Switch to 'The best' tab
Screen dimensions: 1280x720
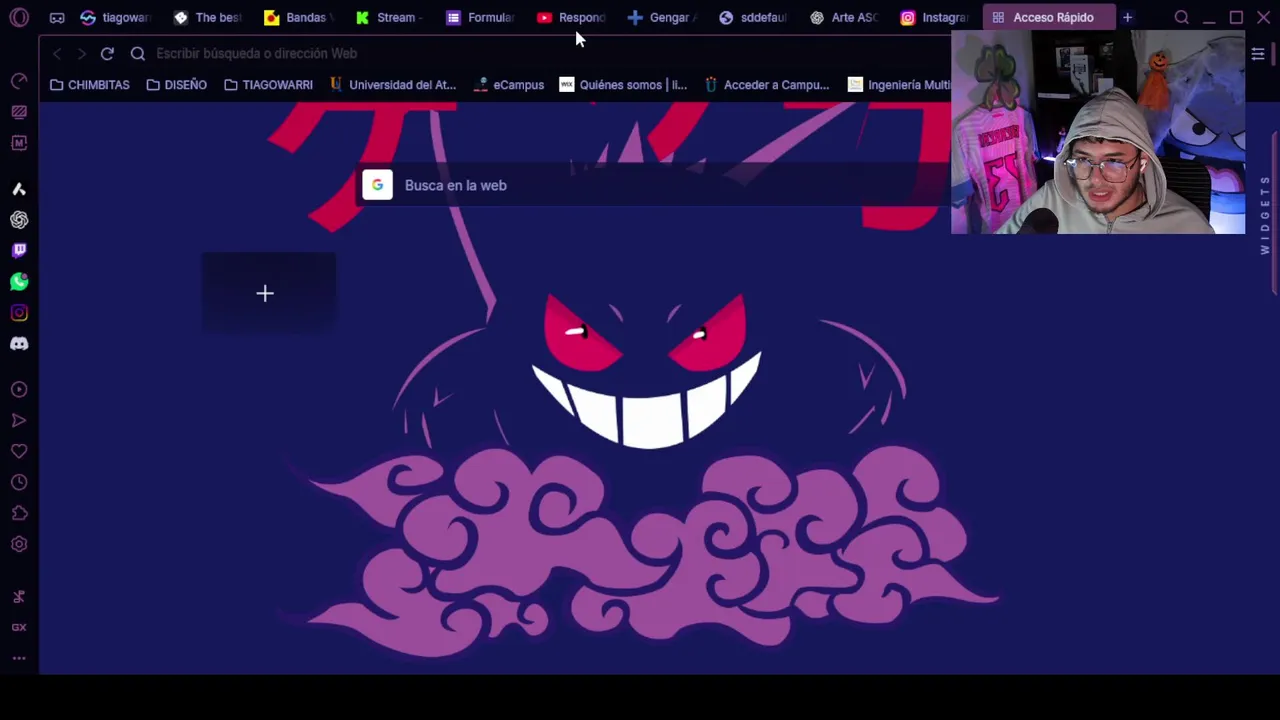(x=208, y=17)
